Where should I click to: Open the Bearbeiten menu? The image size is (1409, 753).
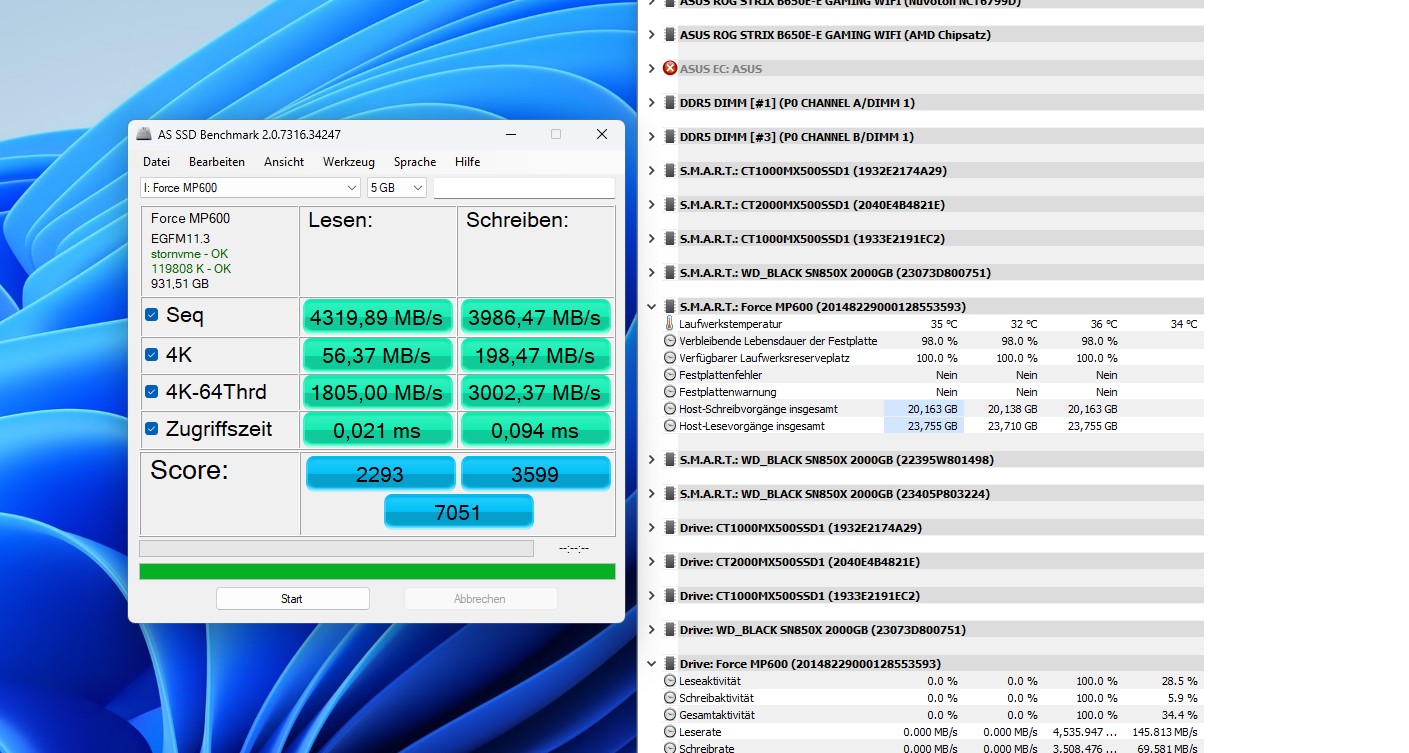click(217, 162)
